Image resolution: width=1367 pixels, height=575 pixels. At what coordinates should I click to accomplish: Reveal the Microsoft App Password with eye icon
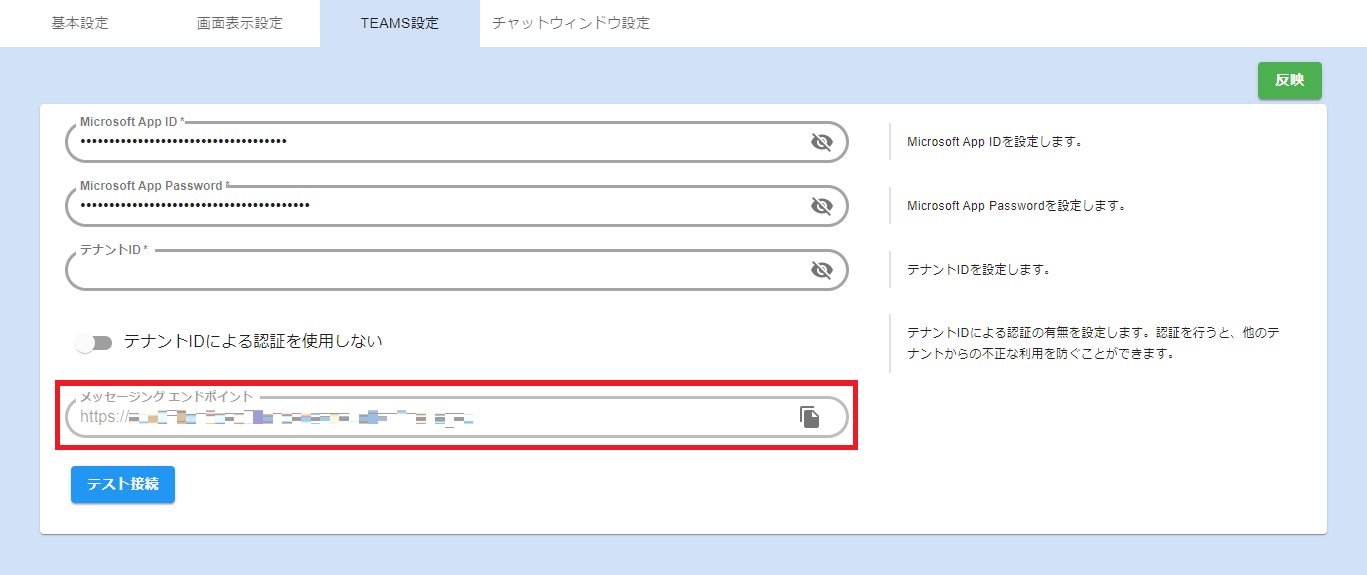pyautogui.click(x=821, y=206)
